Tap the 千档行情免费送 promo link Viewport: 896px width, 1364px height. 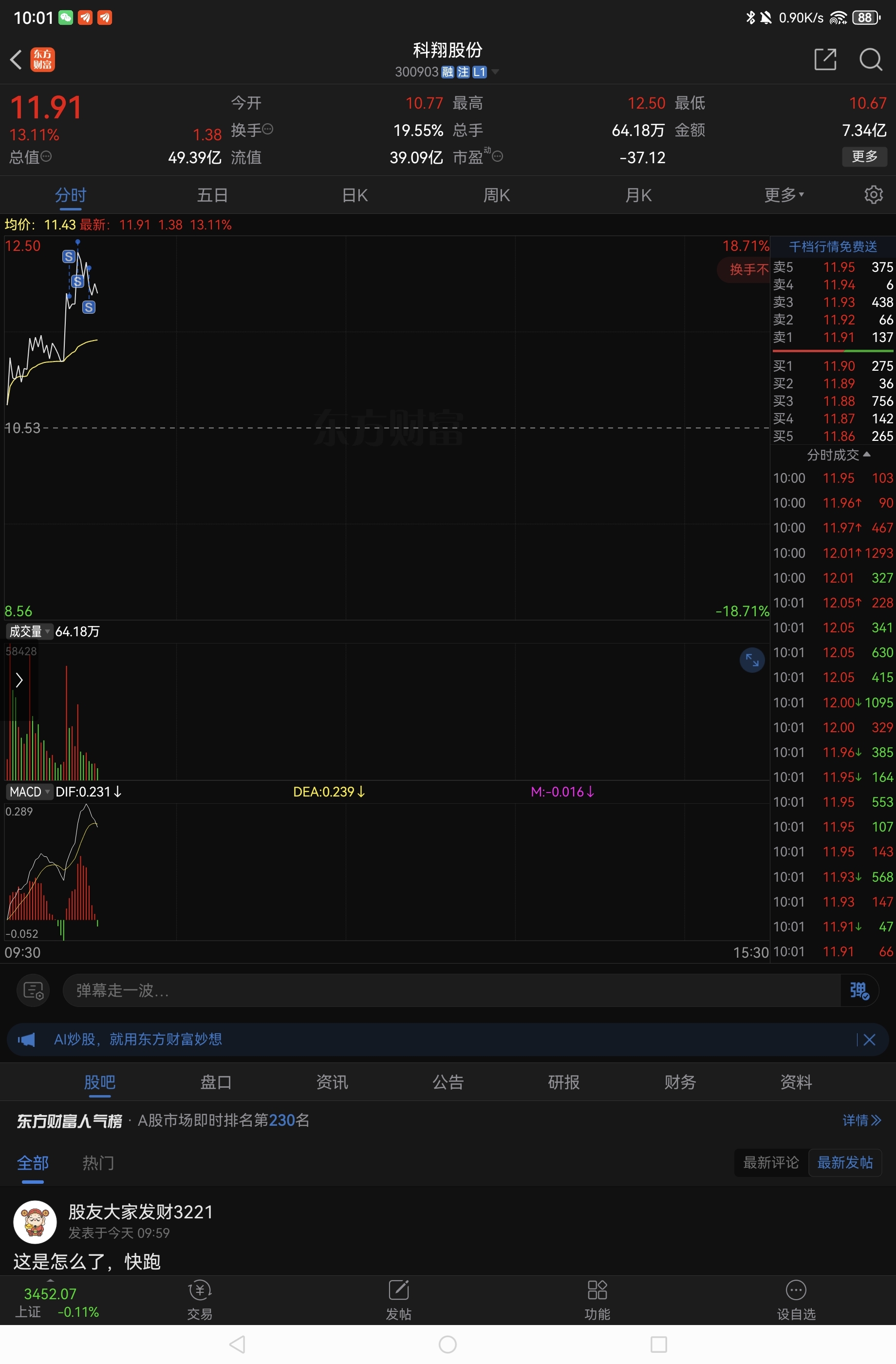[x=833, y=246]
